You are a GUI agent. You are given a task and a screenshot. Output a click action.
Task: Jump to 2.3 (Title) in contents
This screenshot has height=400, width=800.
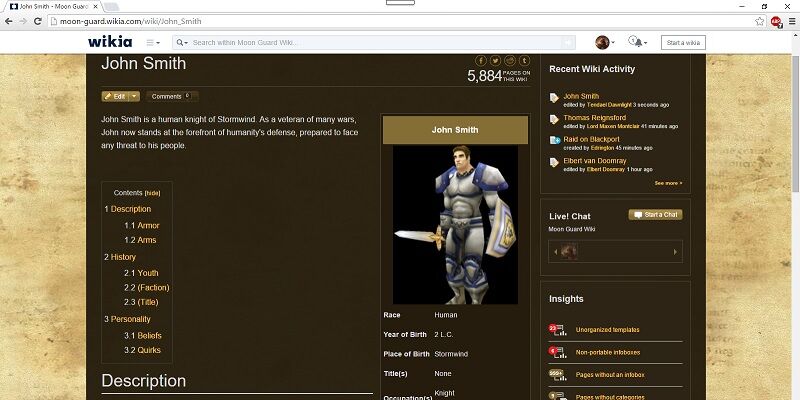click(x=141, y=302)
